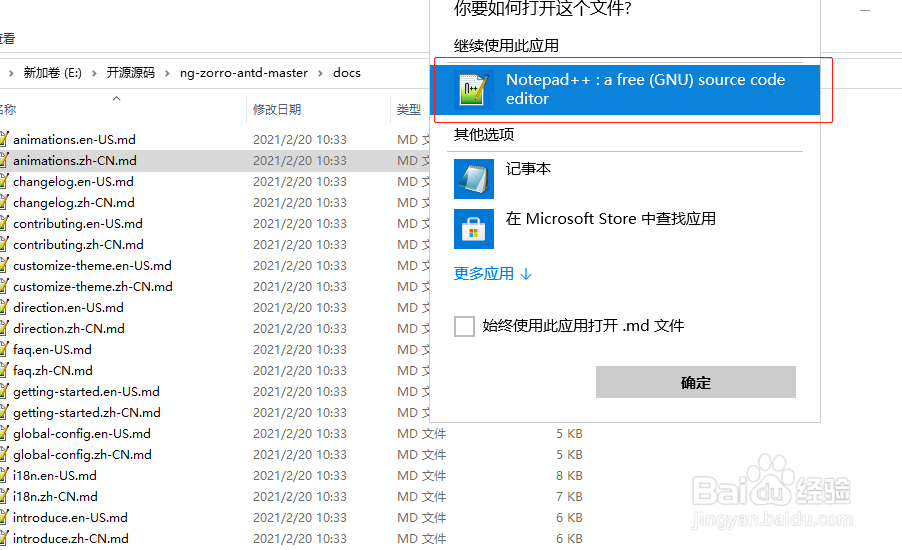Select file introduce.en-US.md
The height and width of the screenshot is (550, 902).
point(70,518)
